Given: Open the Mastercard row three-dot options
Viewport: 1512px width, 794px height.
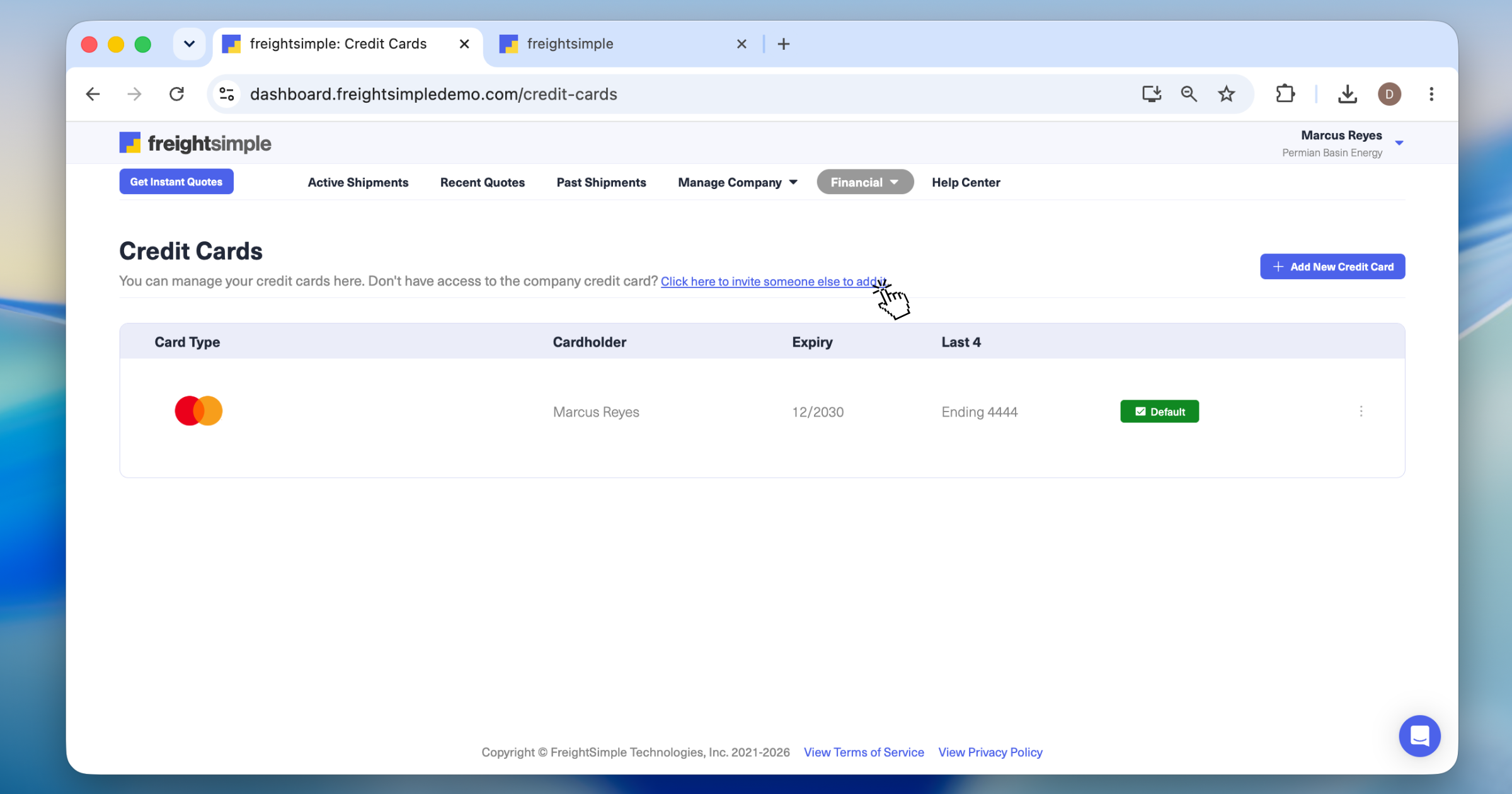Looking at the screenshot, I should [x=1361, y=411].
